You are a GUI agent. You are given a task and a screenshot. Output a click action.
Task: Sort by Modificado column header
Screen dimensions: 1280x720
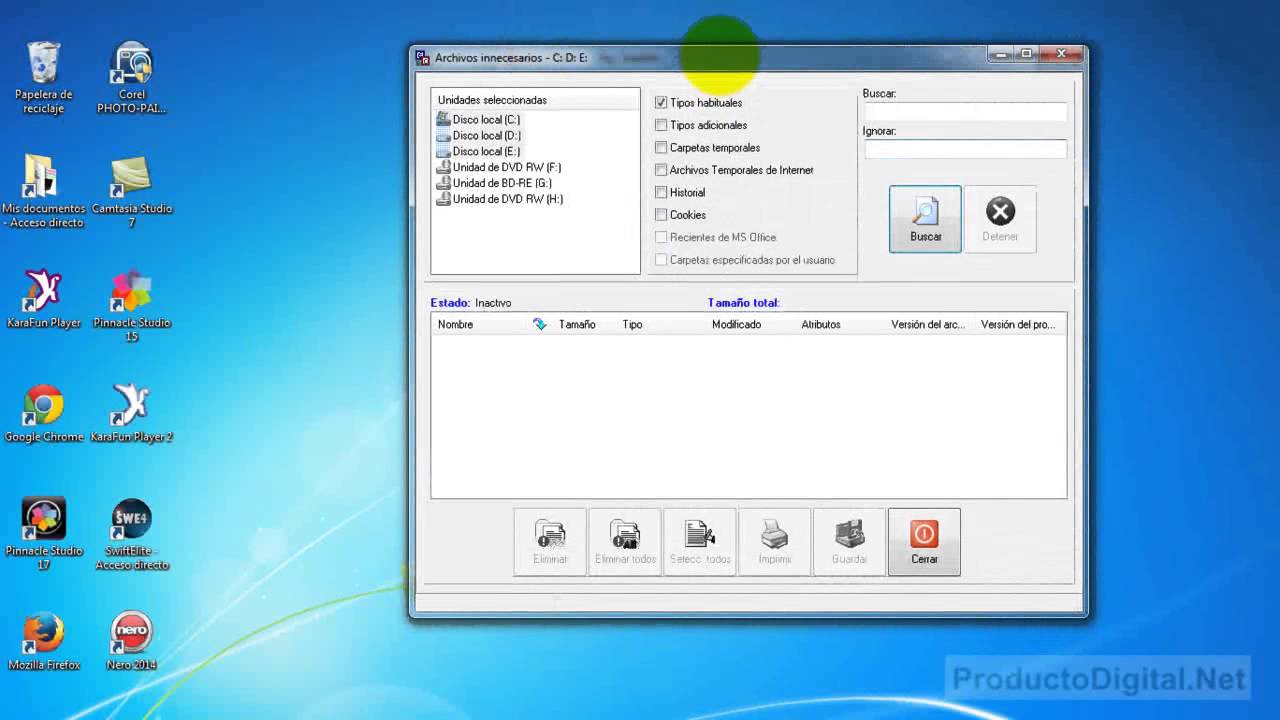(750, 324)
